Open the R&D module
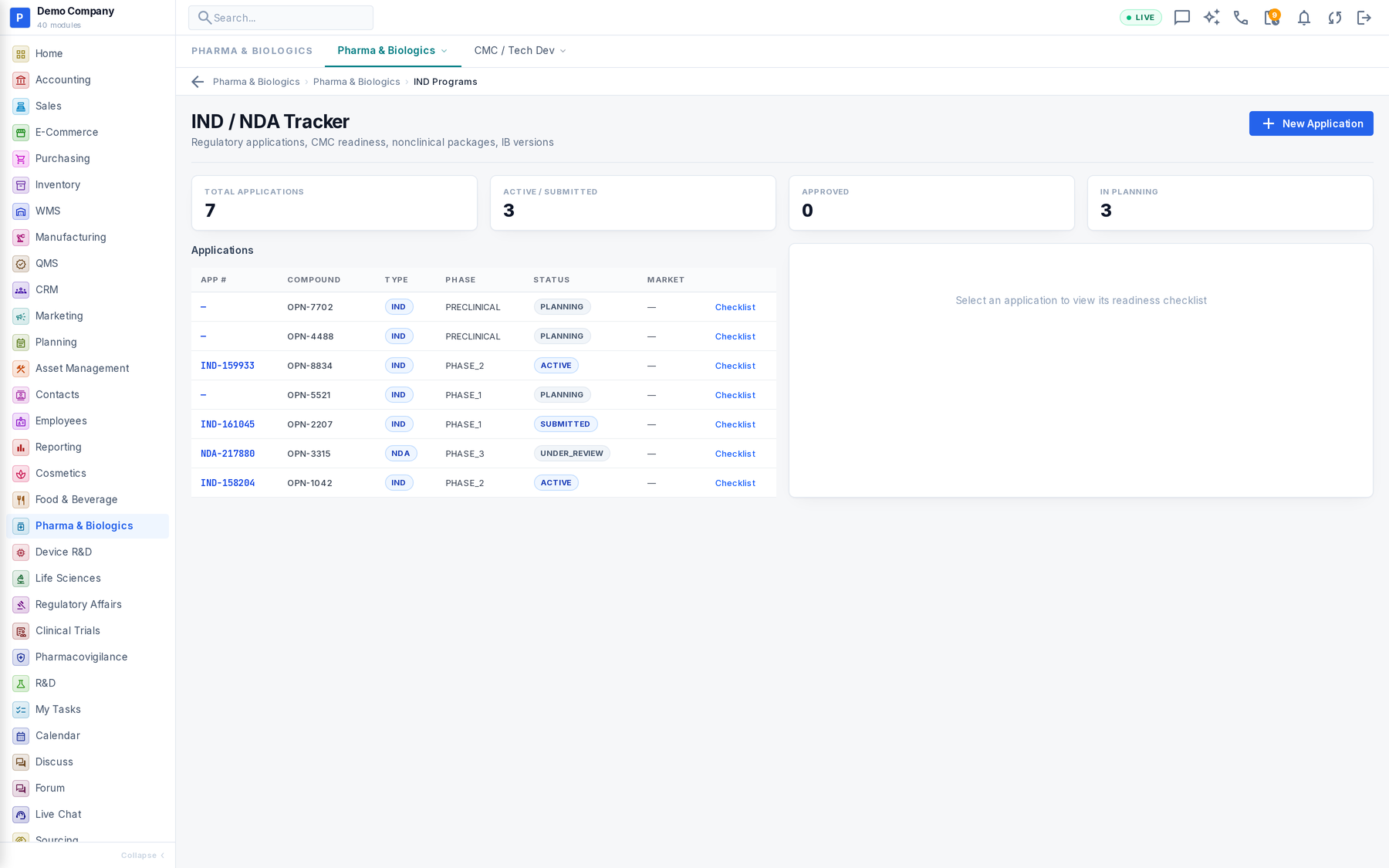 click(x=87, y=684)
